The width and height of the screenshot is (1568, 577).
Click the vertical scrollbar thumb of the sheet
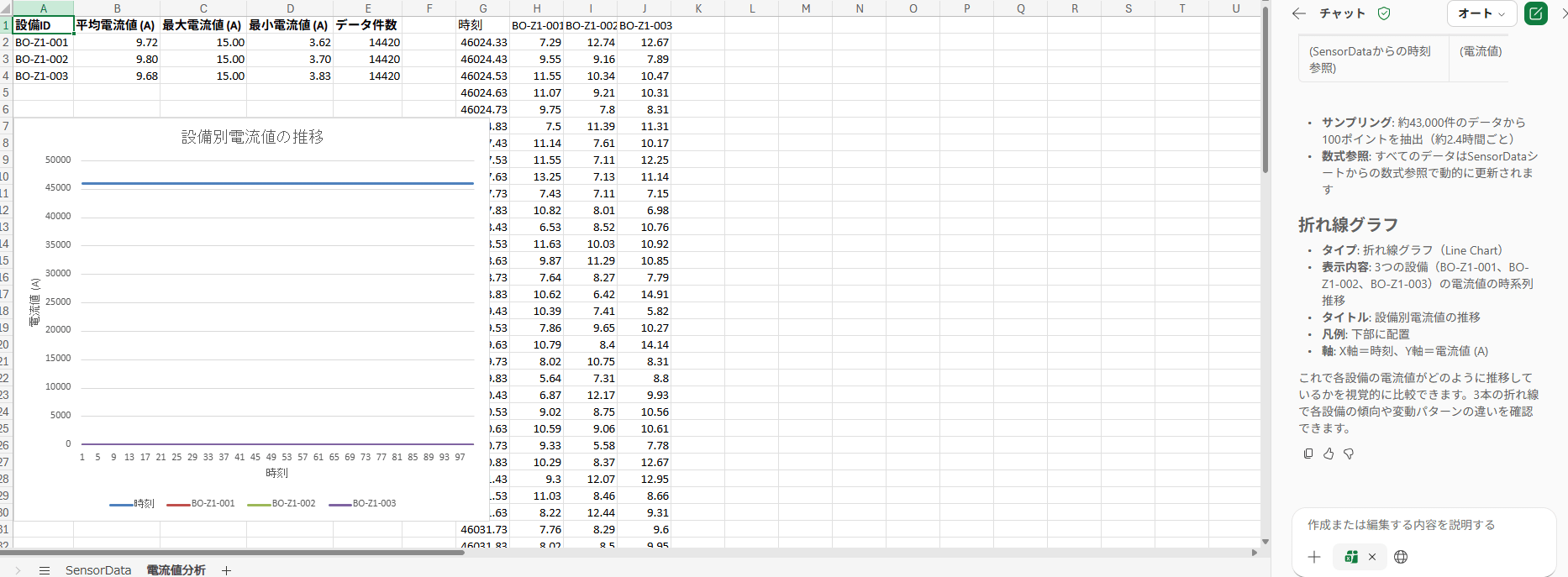[x=1265, y=89]
